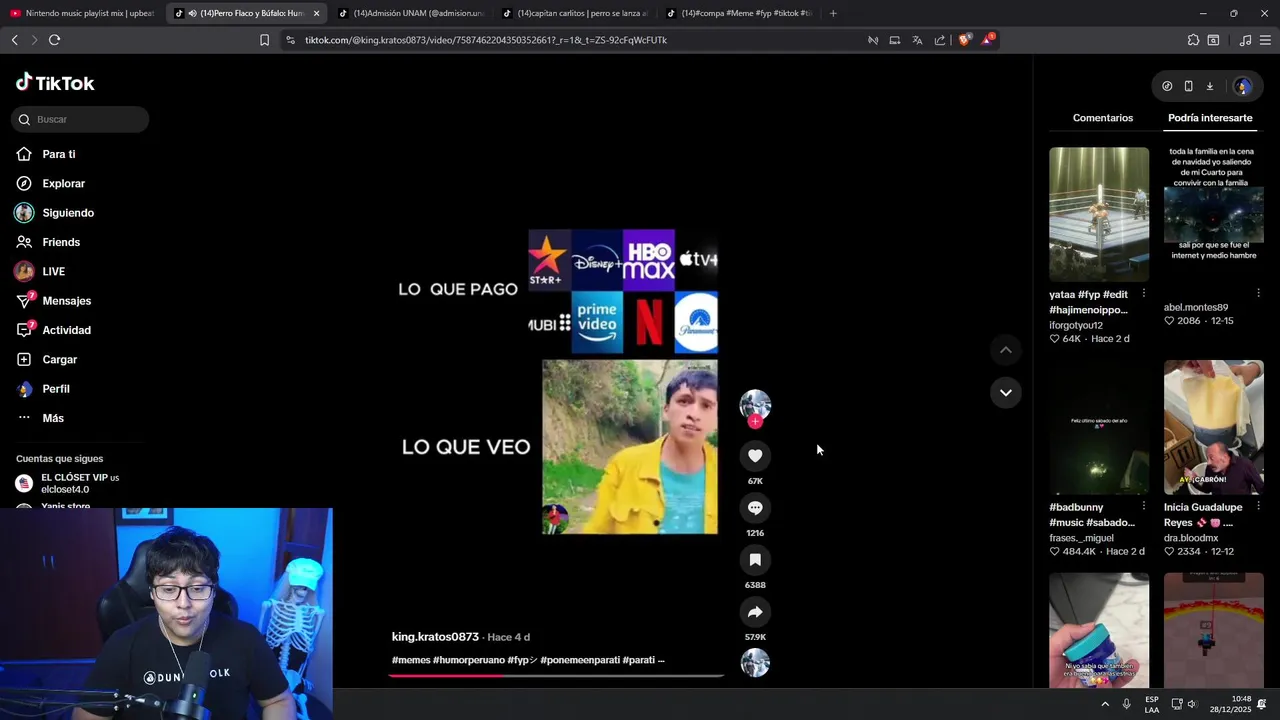Open options menu for #badbunny video
This screenshot has width=1280, height=720.
point(1144,507)
